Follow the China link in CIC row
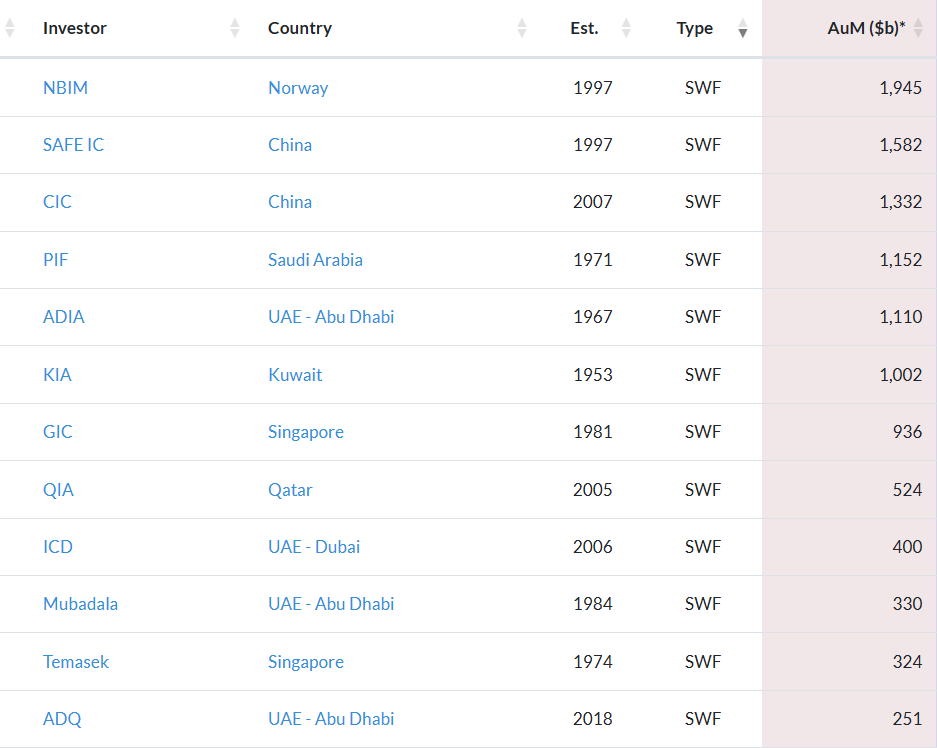 click(290, 202)
